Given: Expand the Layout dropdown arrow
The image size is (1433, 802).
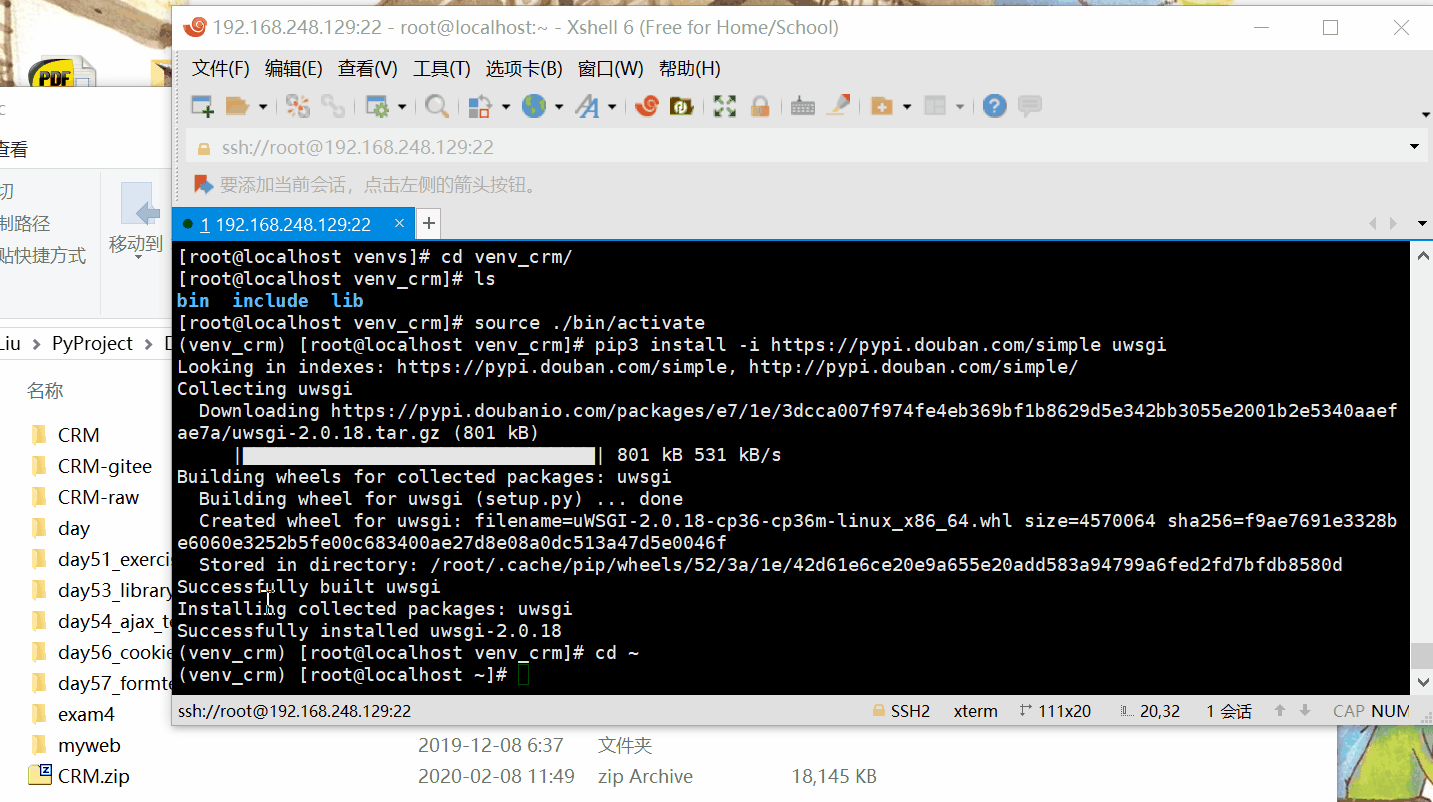Looking at the screenshot, I should pyautogui.click(x=959, y=106).
